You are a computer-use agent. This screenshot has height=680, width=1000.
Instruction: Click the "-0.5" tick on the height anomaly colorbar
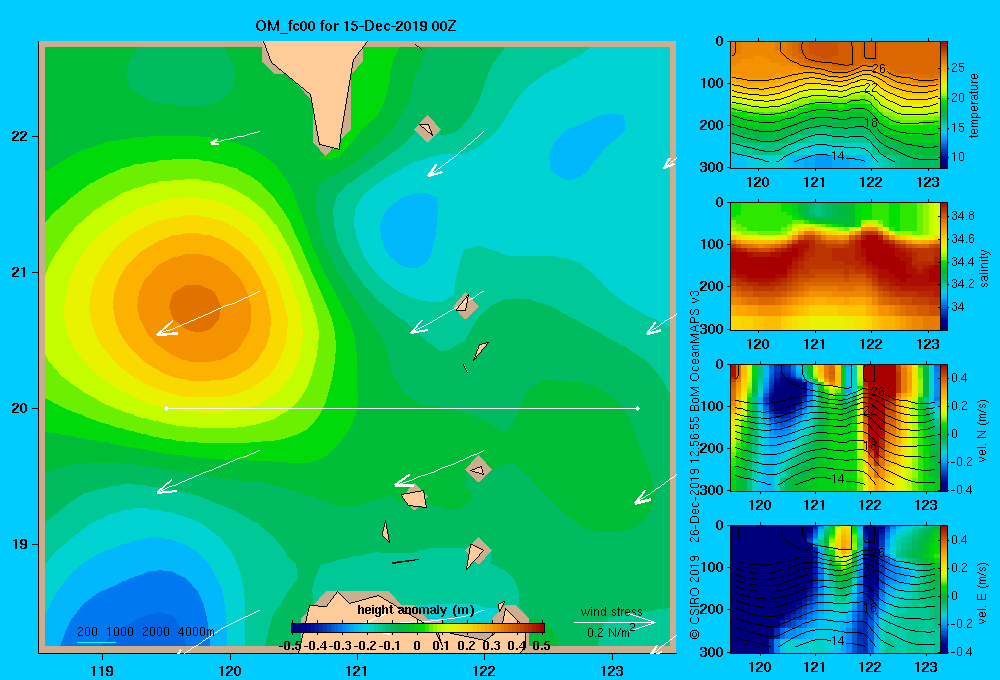tap(290, 646)
